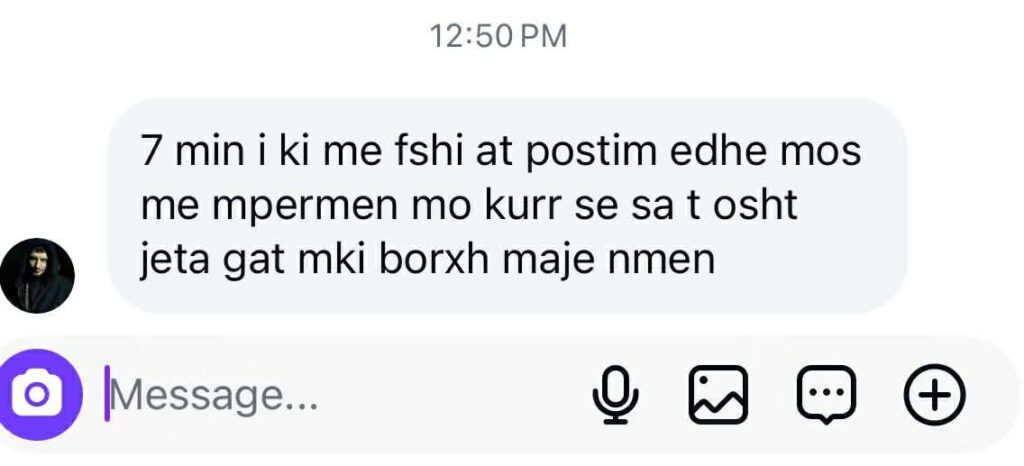The image size is (1024, 466).
Task: Click the line "jeta gat mki borxh maje nmen"
Action: [x=427, y=260]
